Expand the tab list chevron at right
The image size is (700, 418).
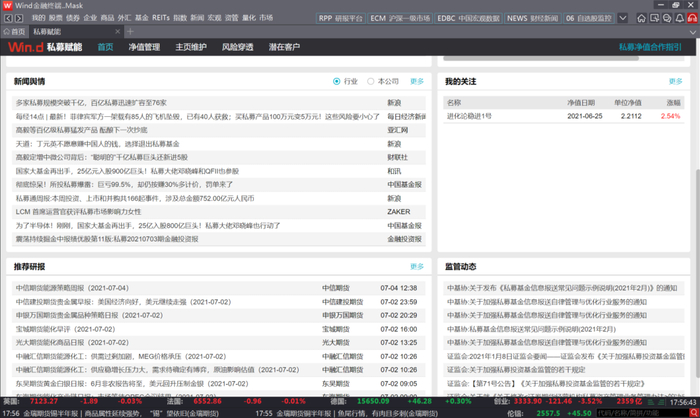(693, 32)
